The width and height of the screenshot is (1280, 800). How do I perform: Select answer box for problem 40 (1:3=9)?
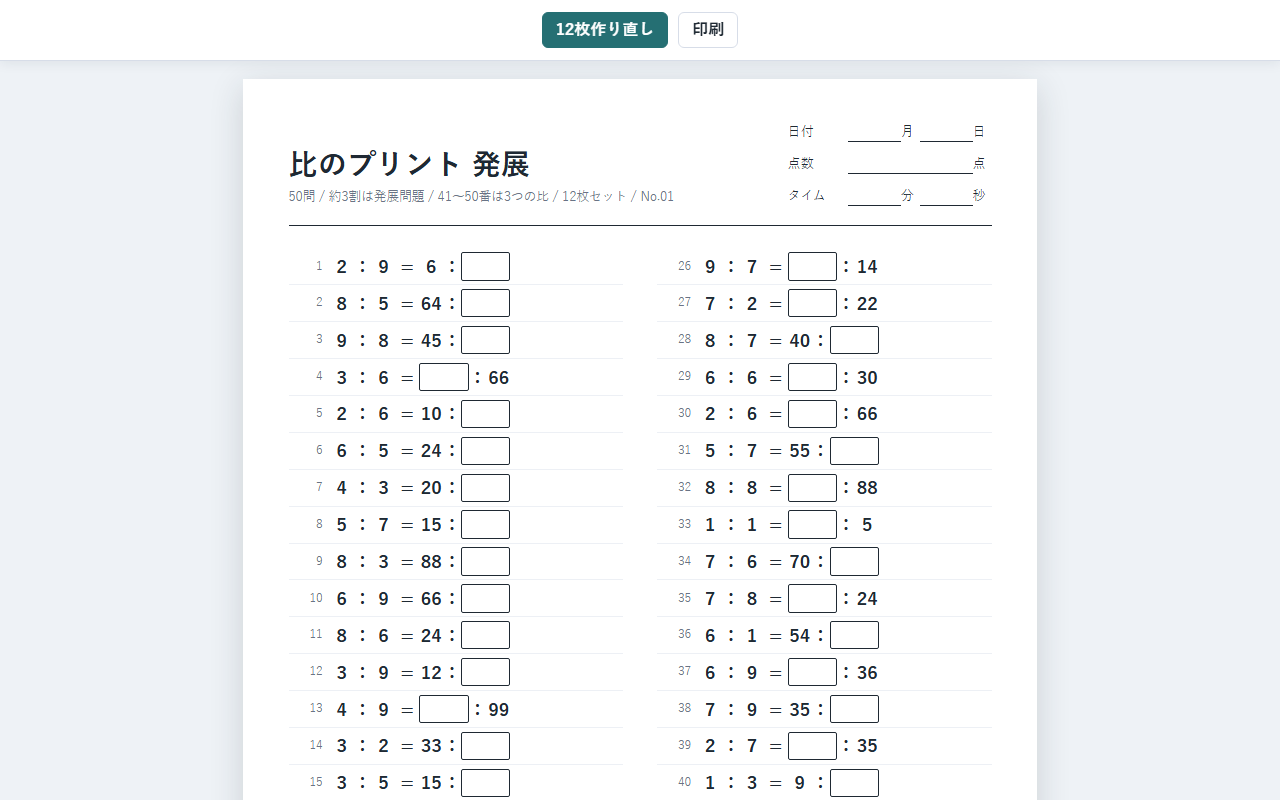coord(854,783)
